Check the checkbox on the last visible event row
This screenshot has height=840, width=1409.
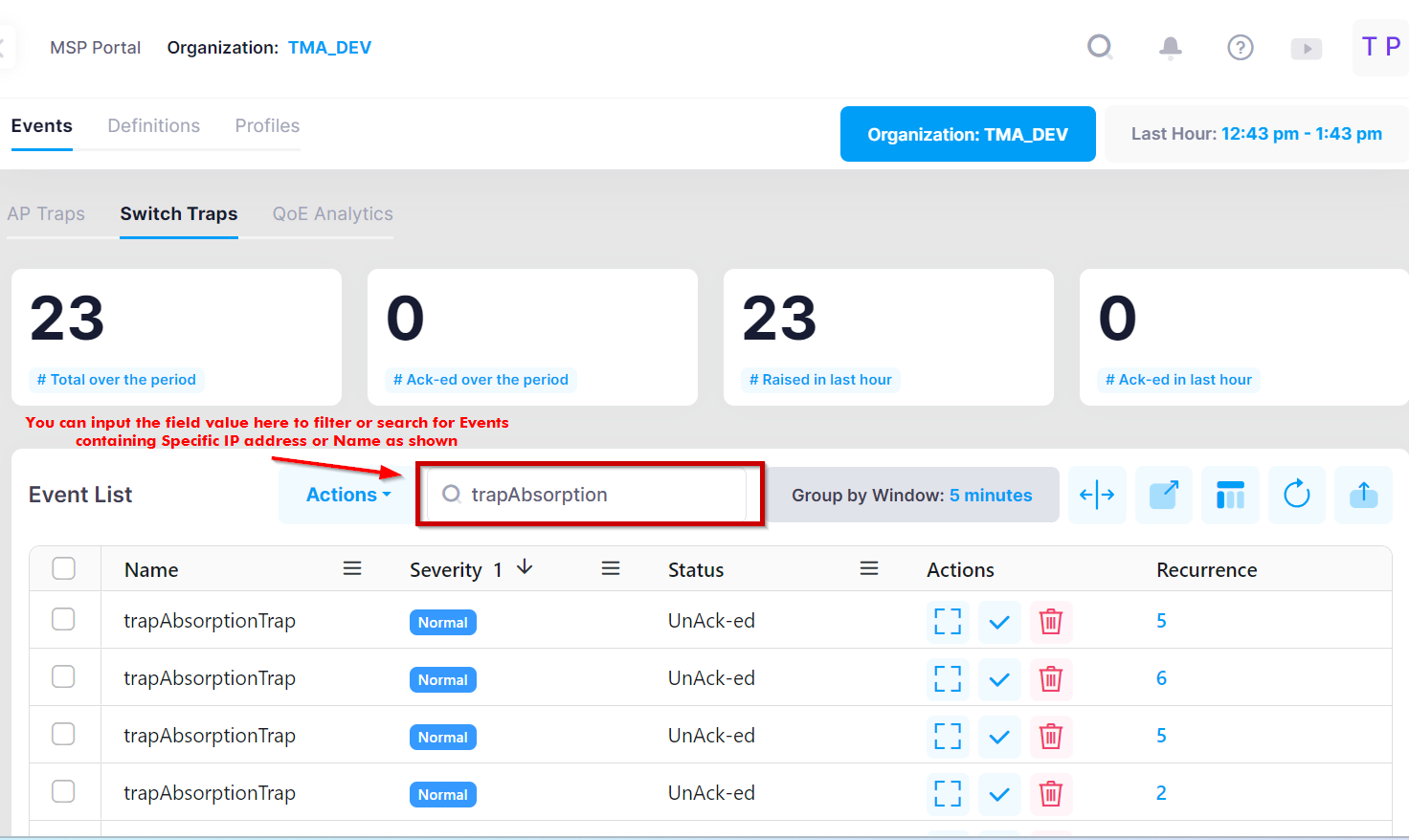(63, 791)
